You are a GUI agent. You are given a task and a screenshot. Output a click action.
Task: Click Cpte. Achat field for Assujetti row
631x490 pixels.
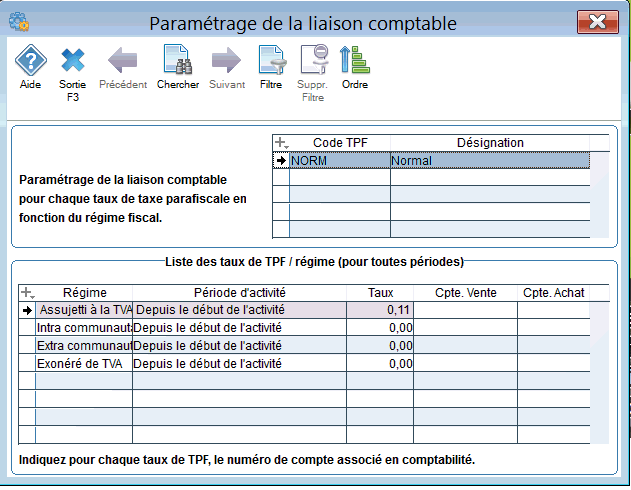(x=554, y=310)
